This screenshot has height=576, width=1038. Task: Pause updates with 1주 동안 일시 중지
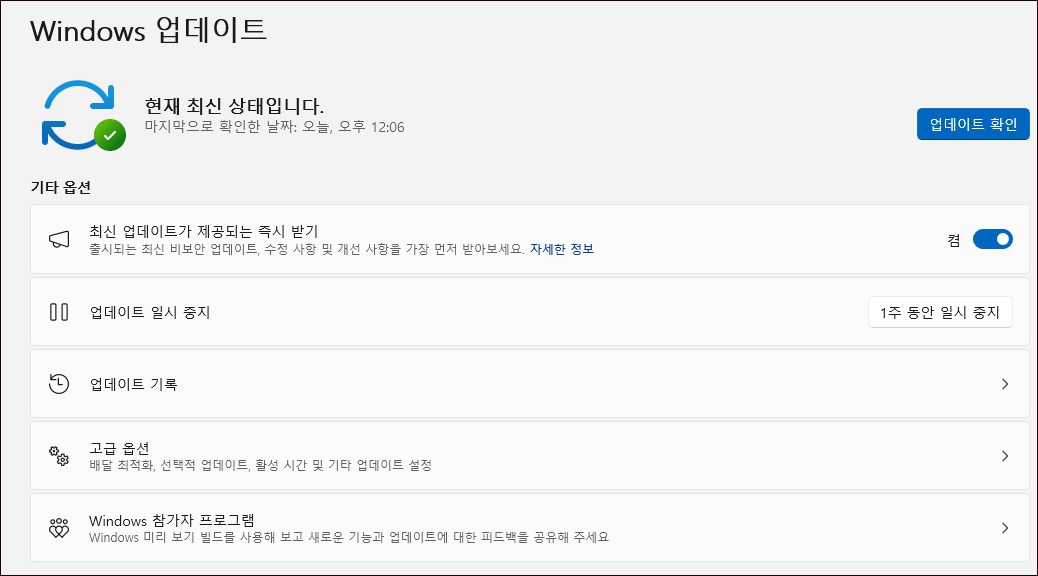coord(940,311)
